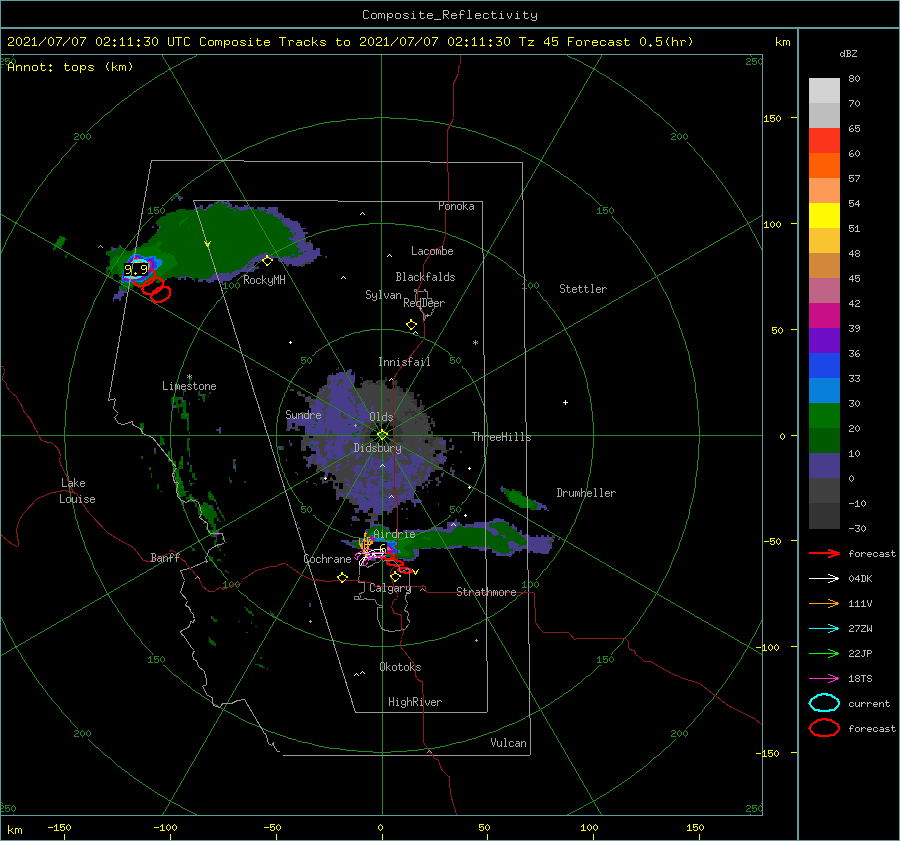Click the Ponoka label
Viewport: 900px width, 841px height.
click(x=456, y=206)
